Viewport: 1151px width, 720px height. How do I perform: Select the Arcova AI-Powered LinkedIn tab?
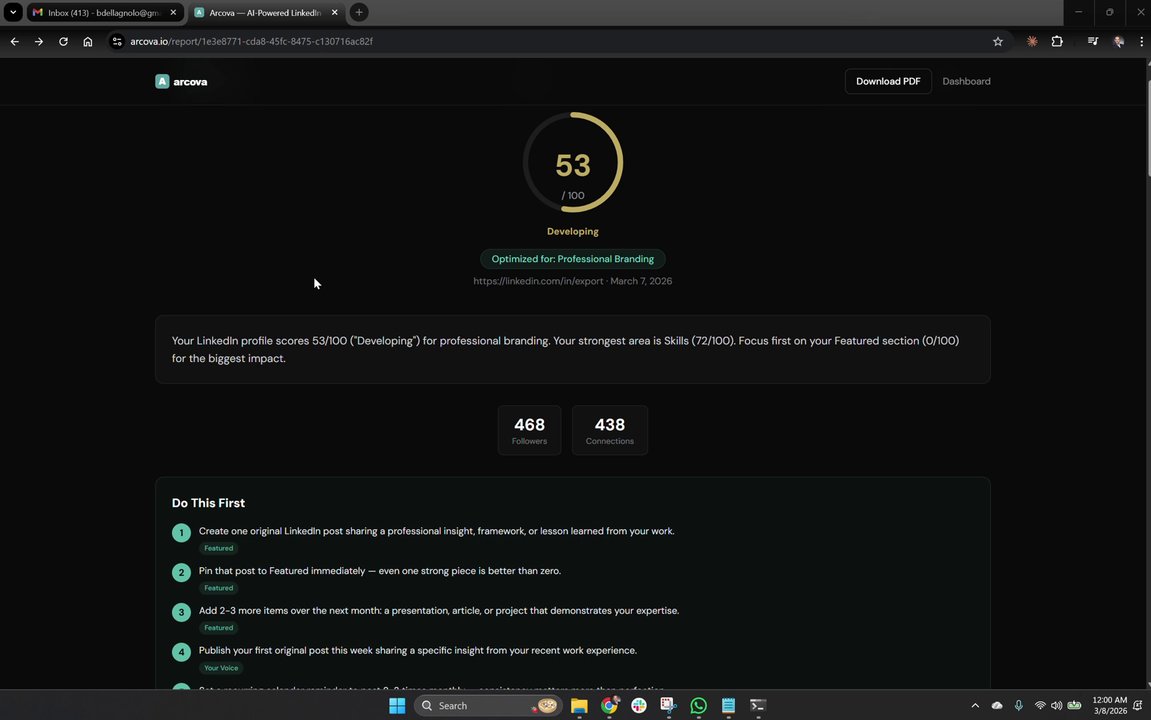click(265, 12)
